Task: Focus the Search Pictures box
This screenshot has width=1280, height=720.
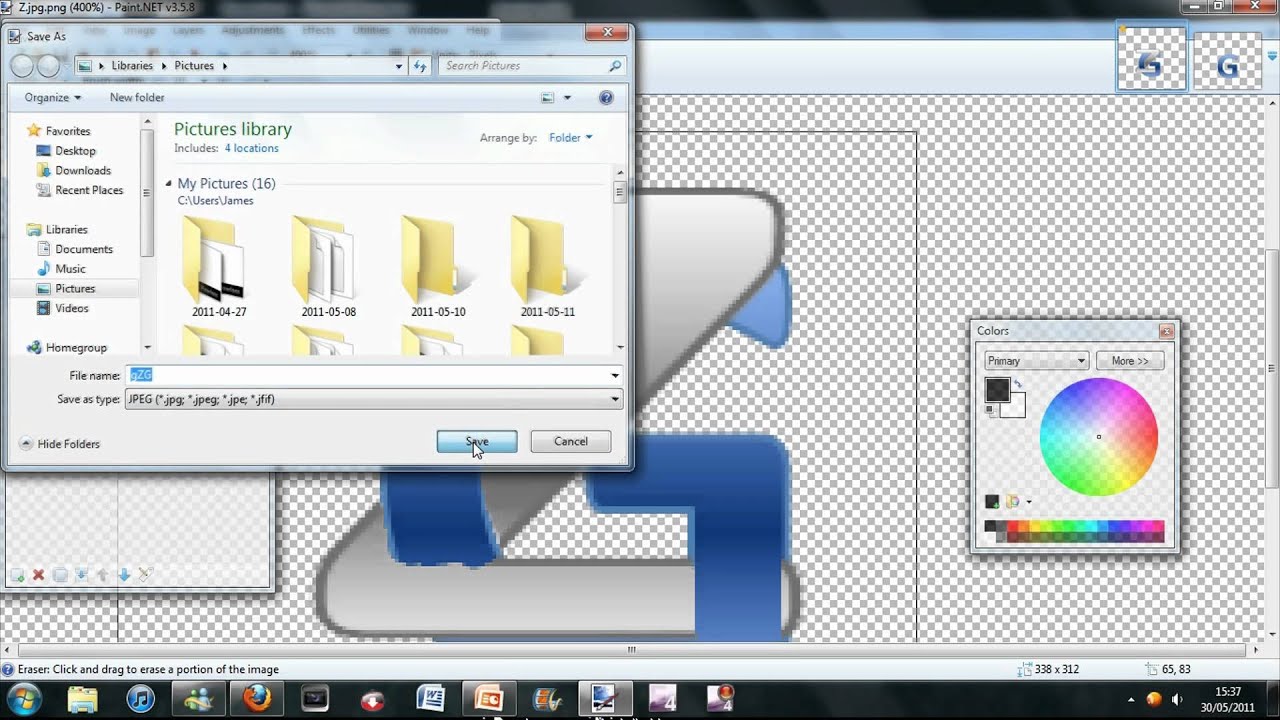Action: [x=523, y=66]
